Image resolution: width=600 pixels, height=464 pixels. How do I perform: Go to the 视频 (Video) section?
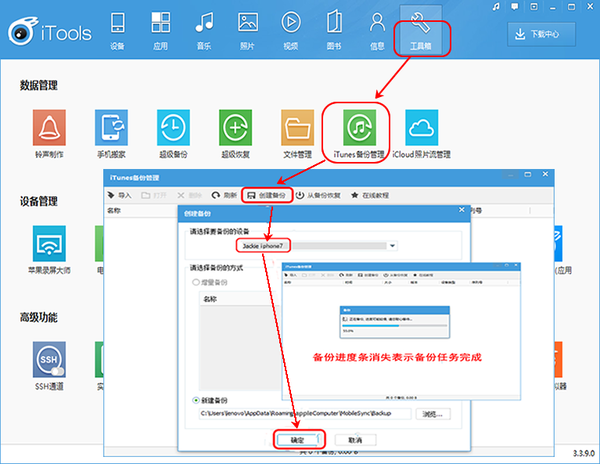point(291,31)
